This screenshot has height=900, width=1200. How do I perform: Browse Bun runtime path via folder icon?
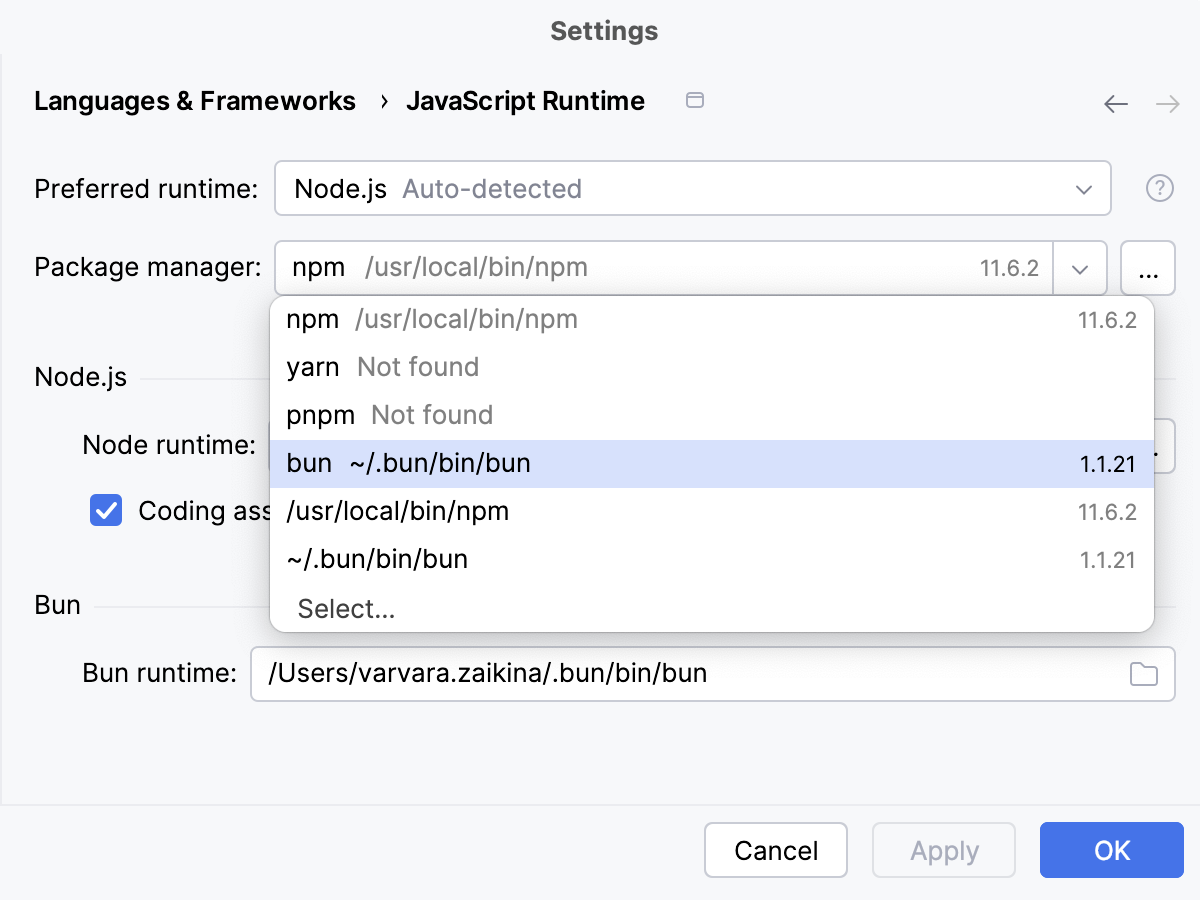click(1143, 674)
